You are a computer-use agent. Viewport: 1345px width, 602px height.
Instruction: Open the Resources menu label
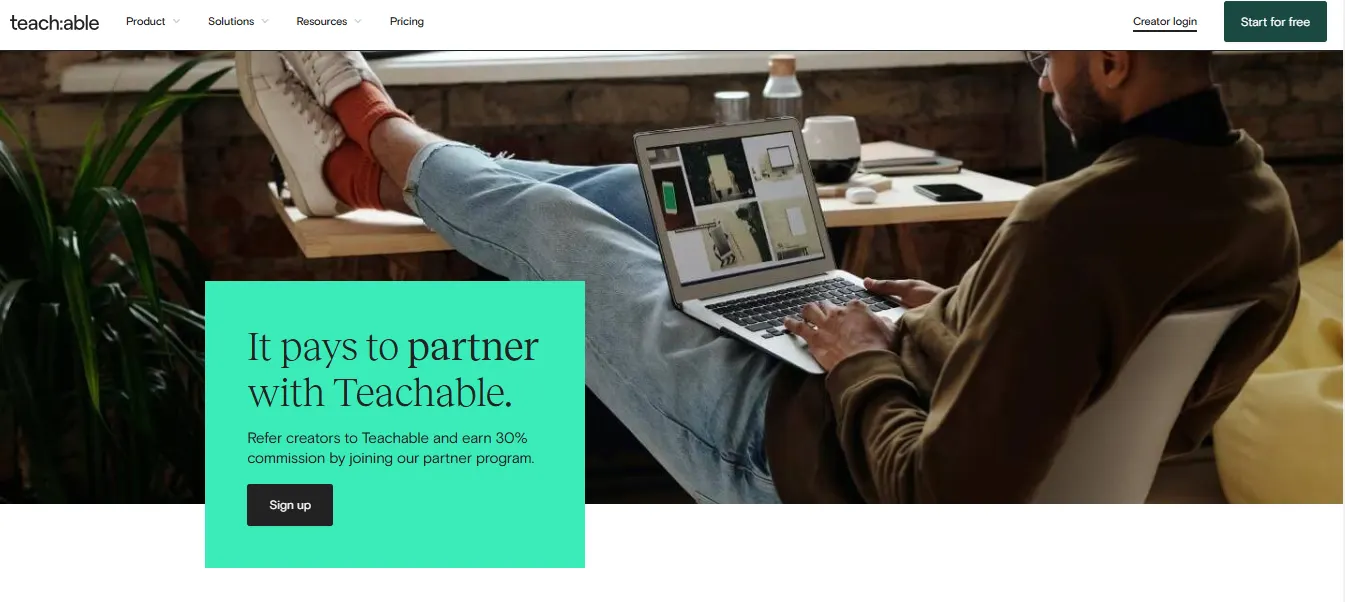[x=322, y=21]
